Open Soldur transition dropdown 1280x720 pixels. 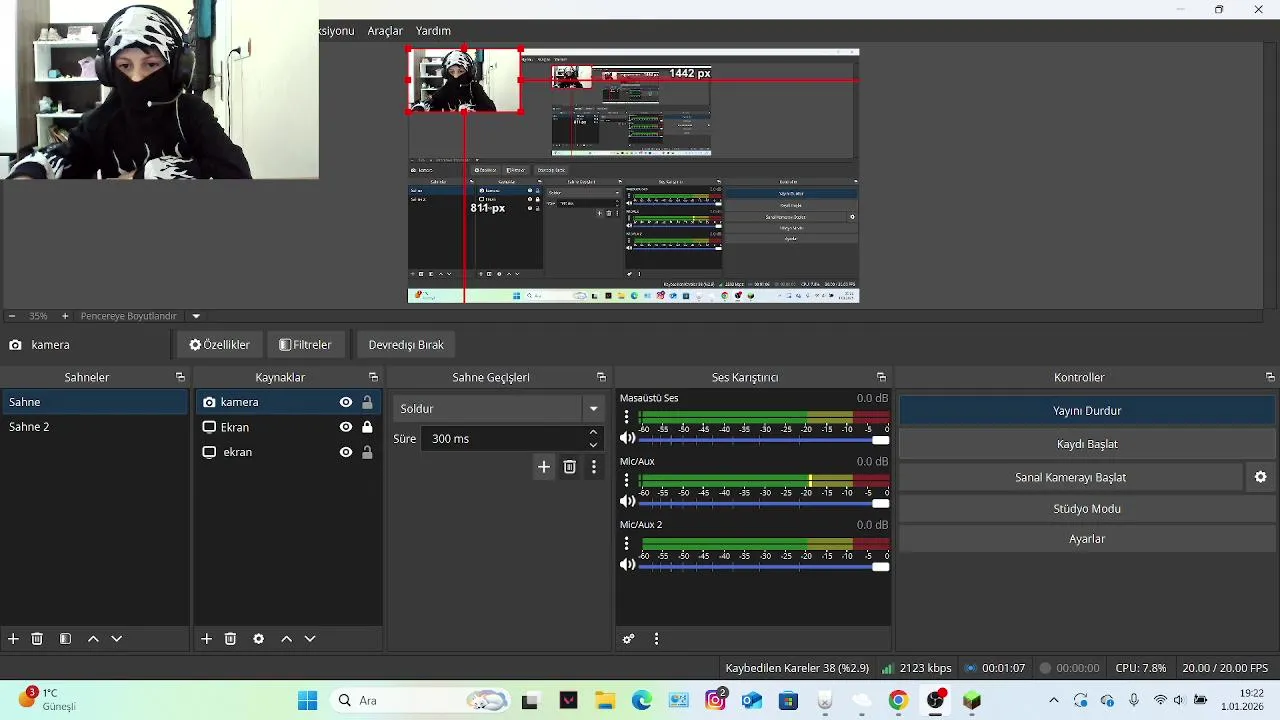coord(593,408)
